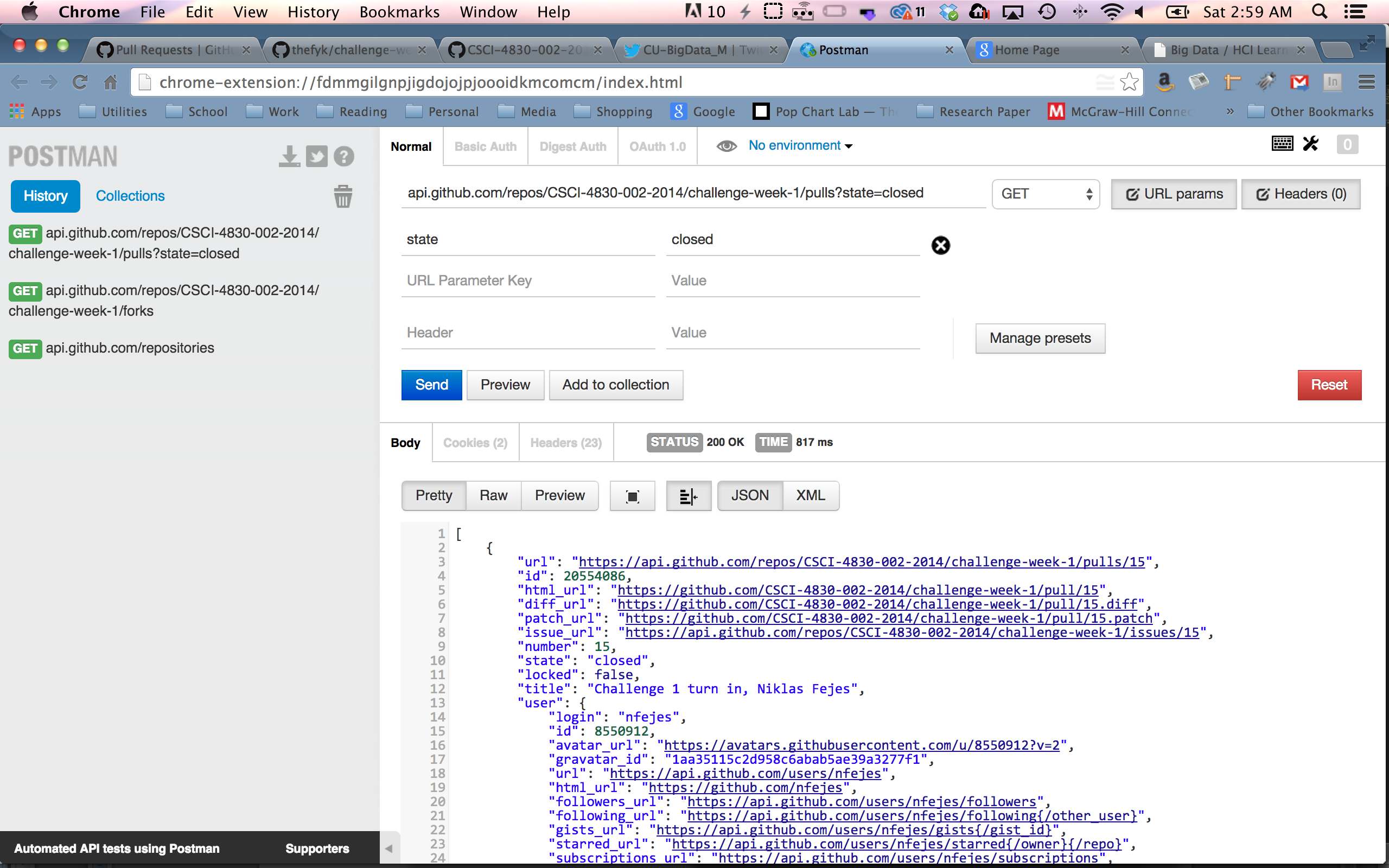The image size is (1389, 868).
Task: Open the help question mark icon
Action: pyautogui.click(x=344, y=156)
